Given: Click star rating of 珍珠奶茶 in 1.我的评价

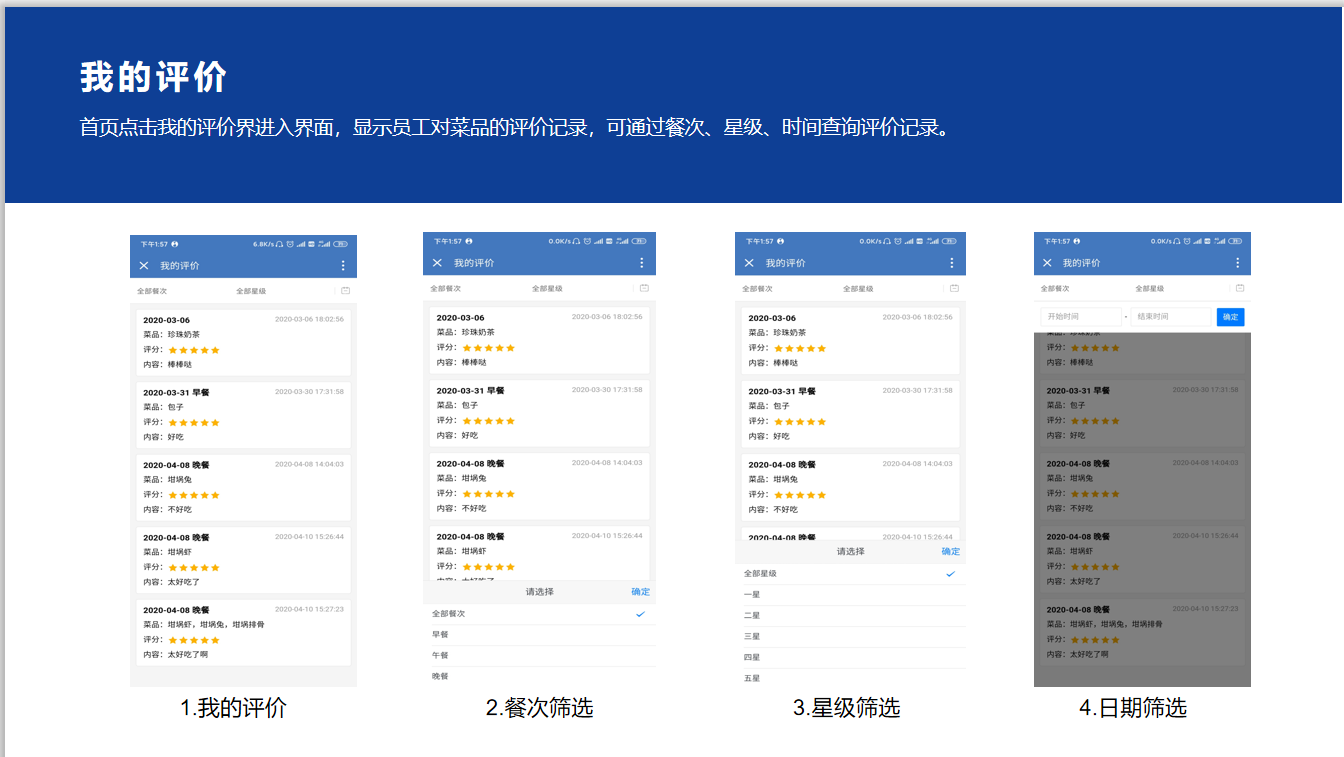Looking at the screenshot, I should pos(194,350).
